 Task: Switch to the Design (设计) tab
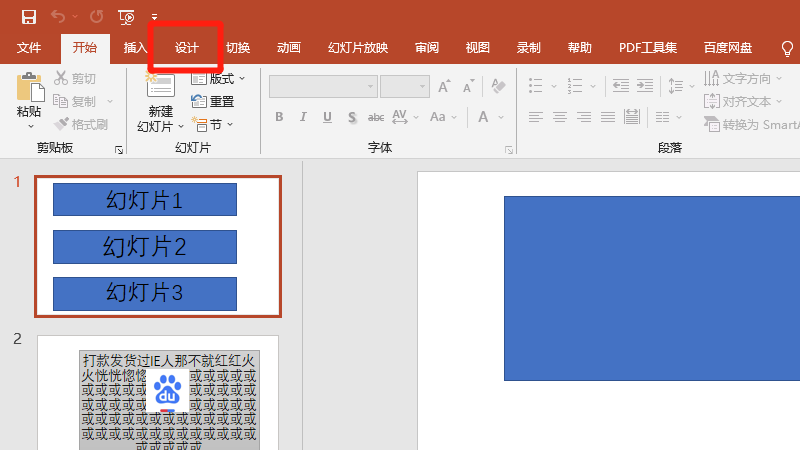[x=187, y=48]
